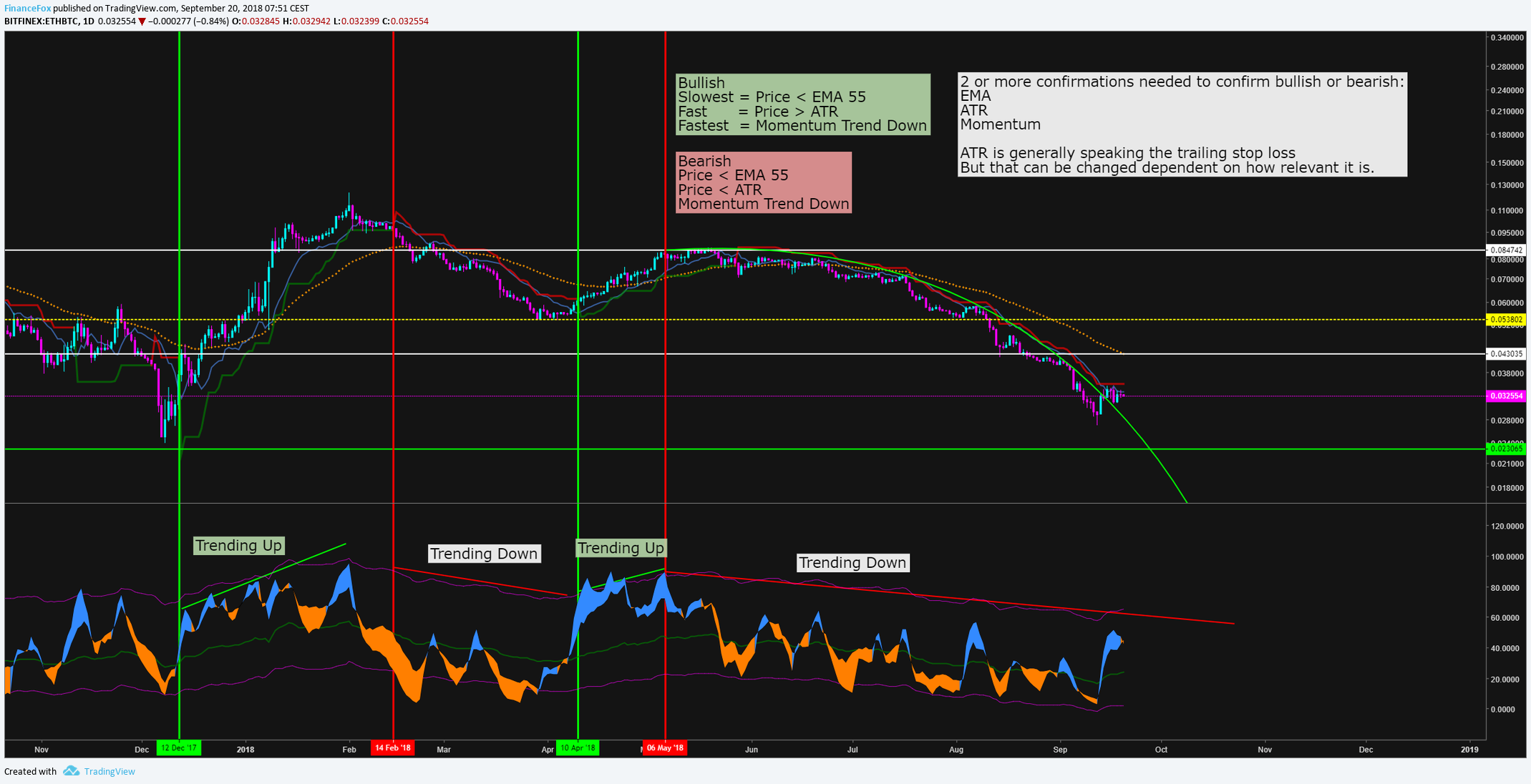Viewport: 1531px width, 784px height.
Task: Click the first 'Trending Up' label
Action: (x=239, y=546)
